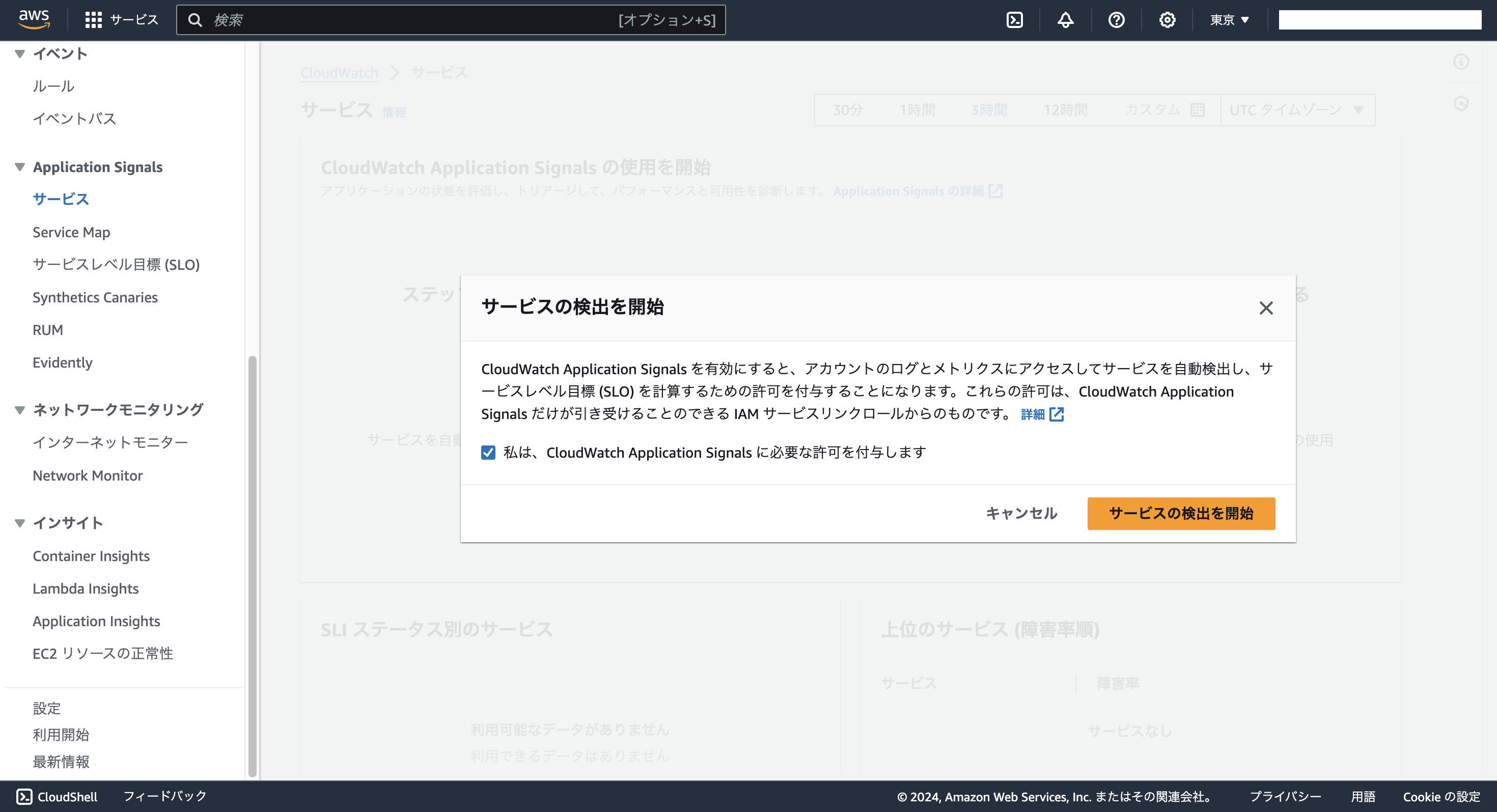
Task: Open the settings gear icon
Action: pos(1167,20)
